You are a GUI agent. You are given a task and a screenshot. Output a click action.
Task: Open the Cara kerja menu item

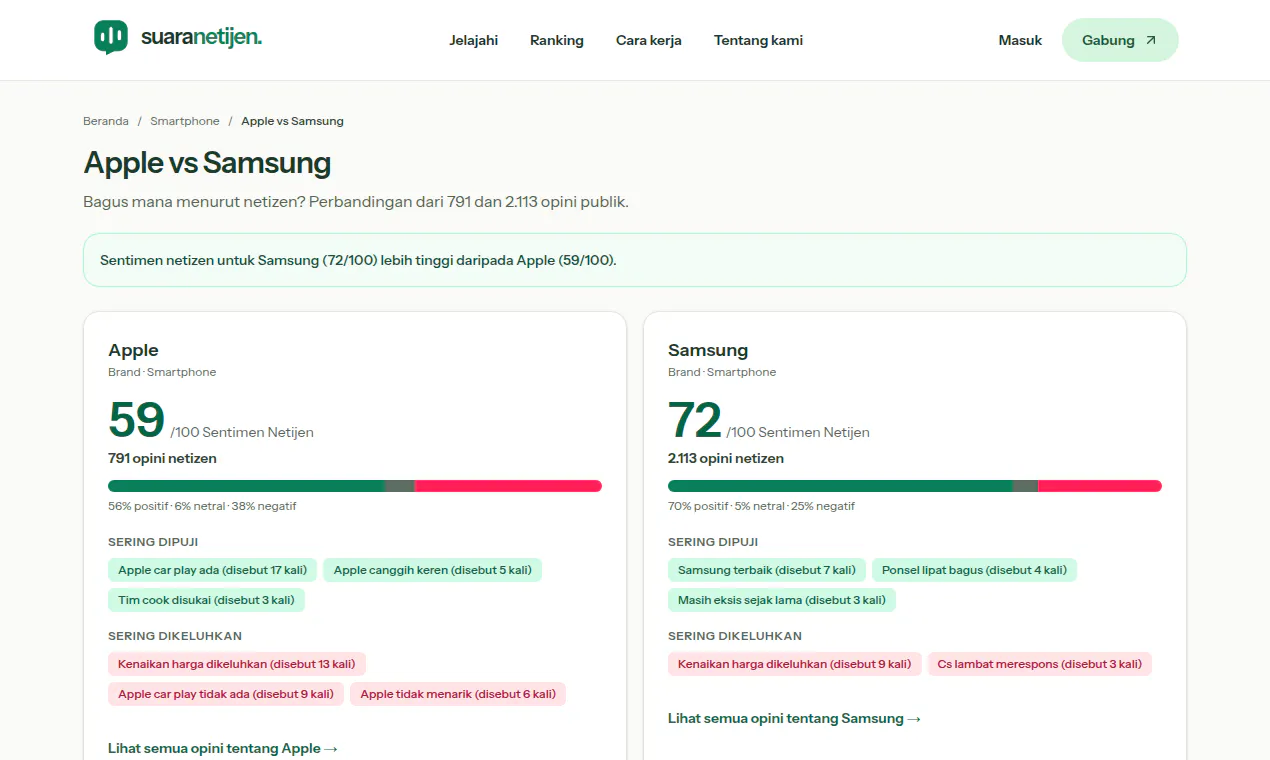pos(649,40)
